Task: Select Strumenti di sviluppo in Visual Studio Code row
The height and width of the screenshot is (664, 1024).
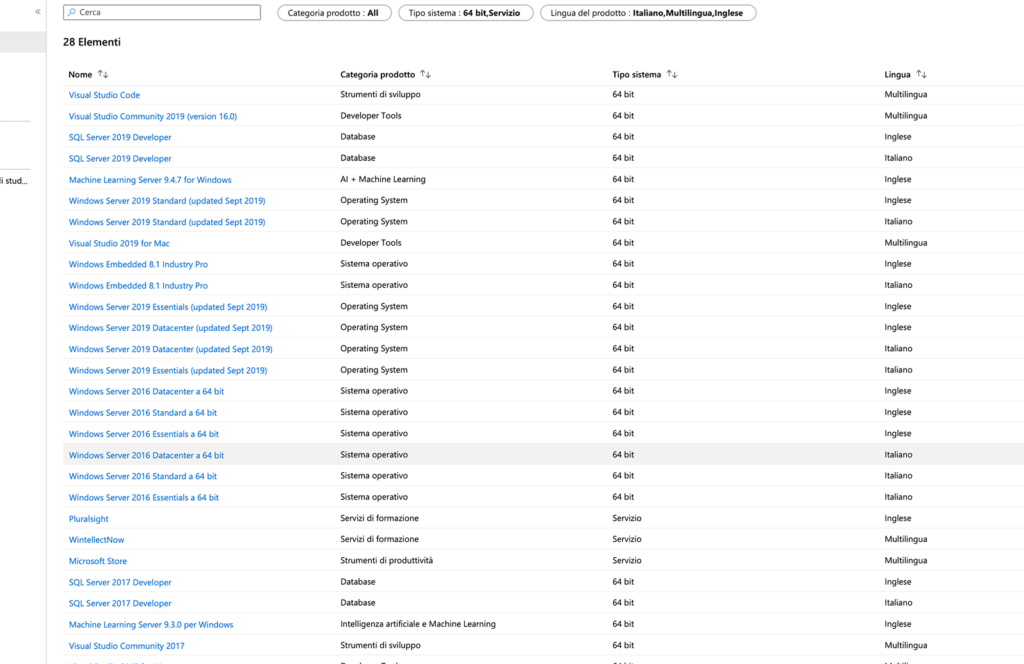Action: [x=380, y=94]
